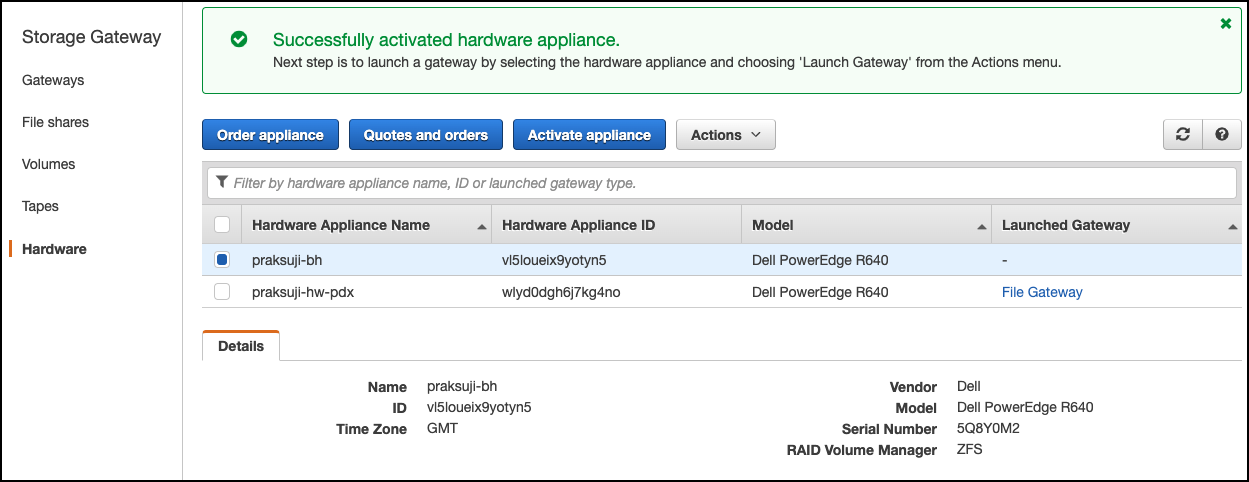Navigate to Tapes in sidebar
The height and width of the screenshot is (482, 1249).
point(40,206)
